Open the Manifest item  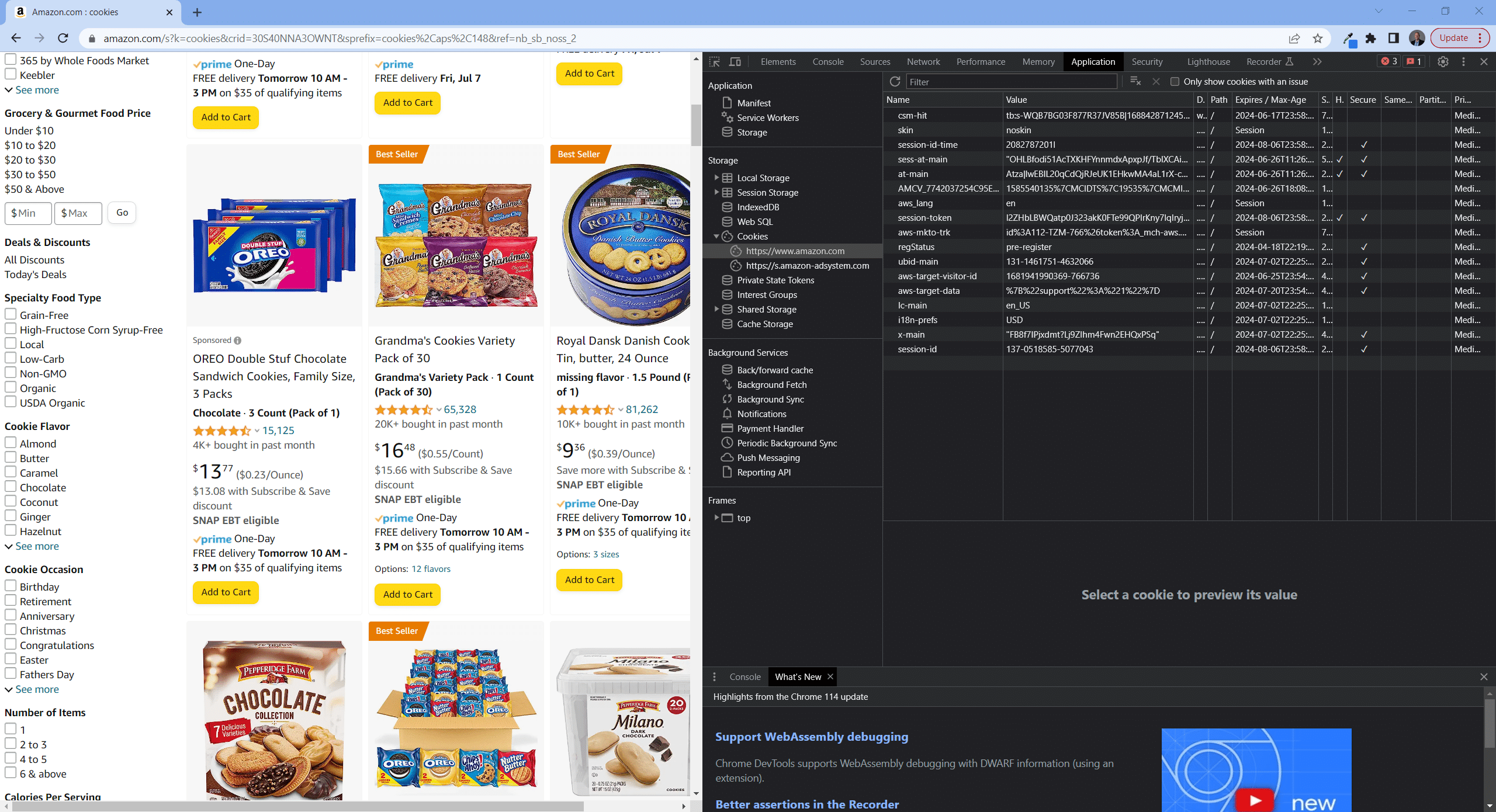coord(753,103)
